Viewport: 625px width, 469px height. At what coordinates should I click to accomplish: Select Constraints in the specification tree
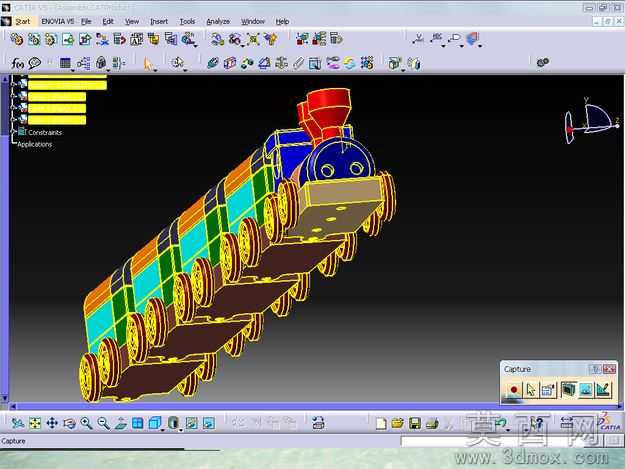(45, 132)
